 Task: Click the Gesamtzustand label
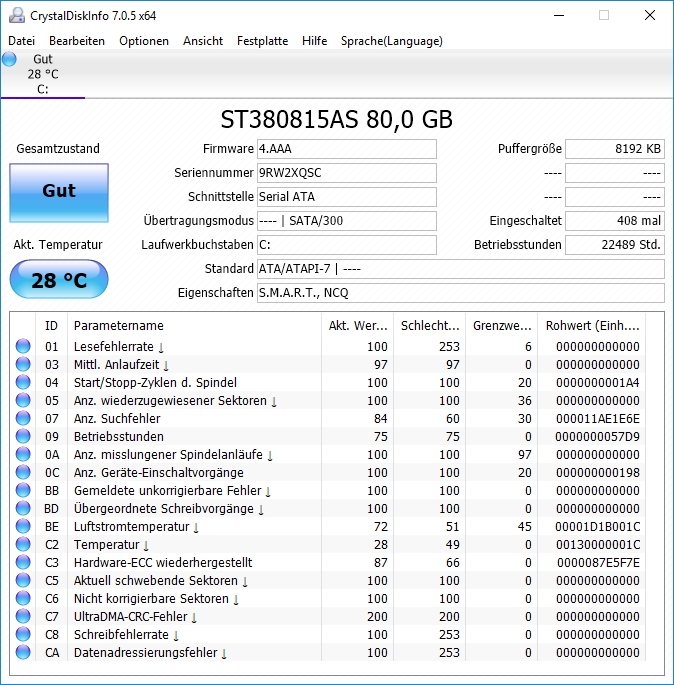(58, 149)
